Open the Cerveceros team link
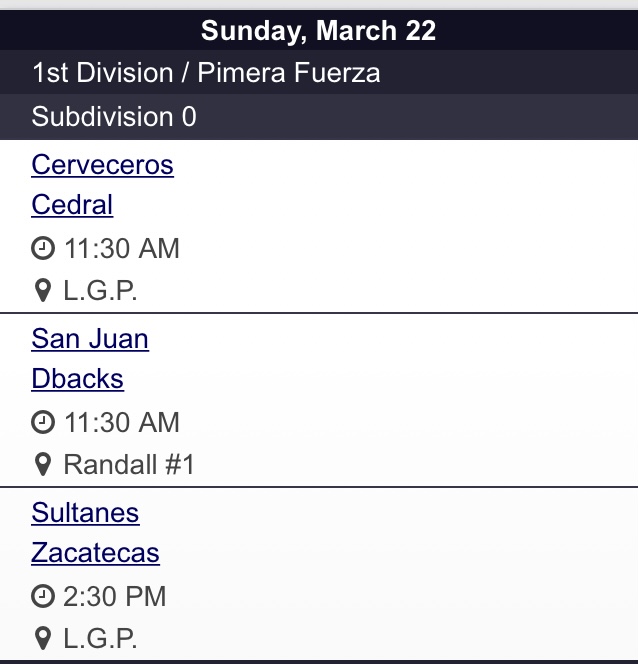The image size is (638, 664). click(102, 165)
